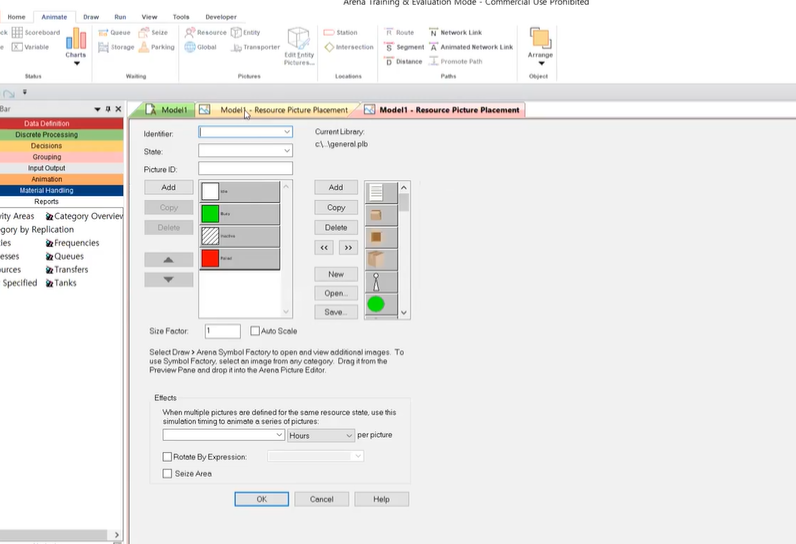Pin the Project Bar panel

[108, 109]
